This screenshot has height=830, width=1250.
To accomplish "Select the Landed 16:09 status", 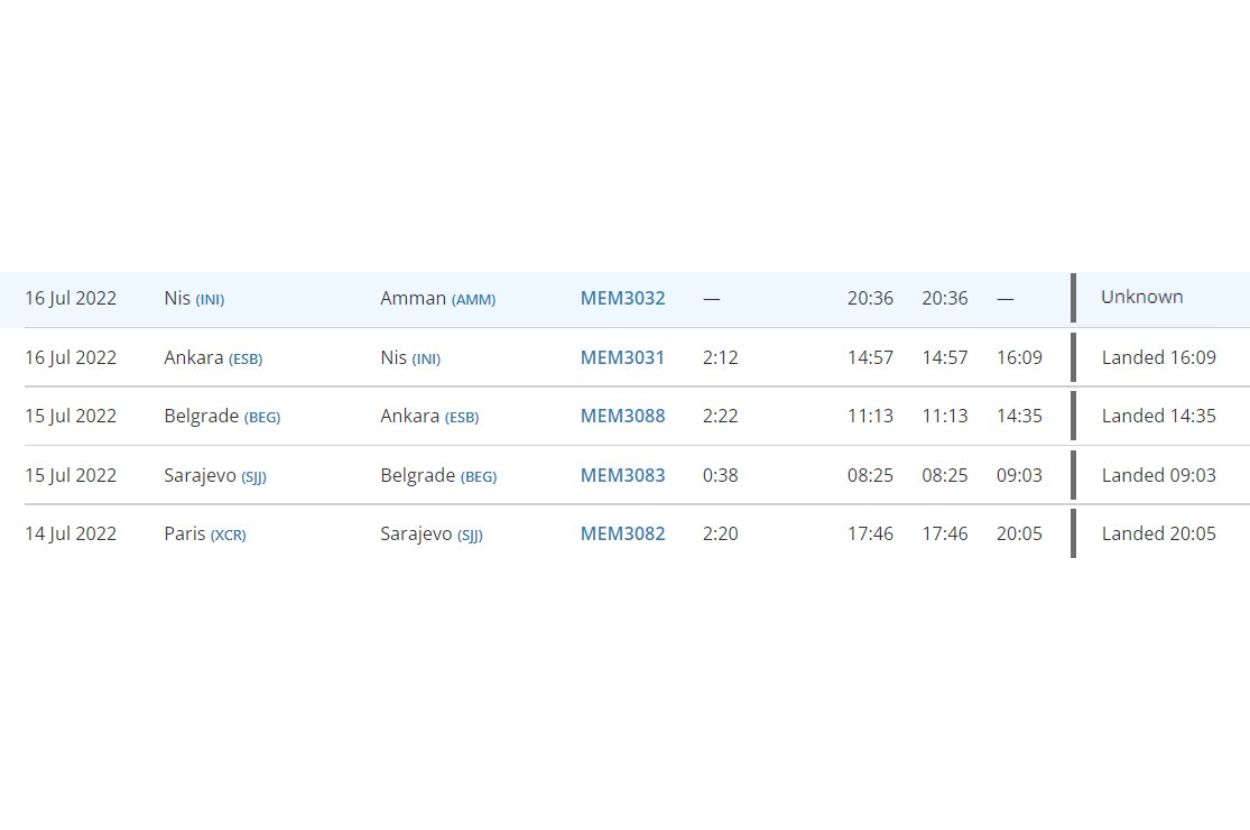I will [1158, 357].
